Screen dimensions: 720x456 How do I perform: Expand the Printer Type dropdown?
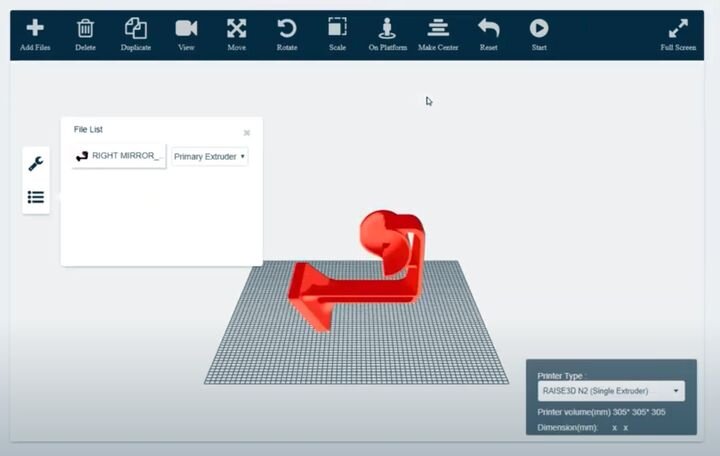click(x=610, y=391)
